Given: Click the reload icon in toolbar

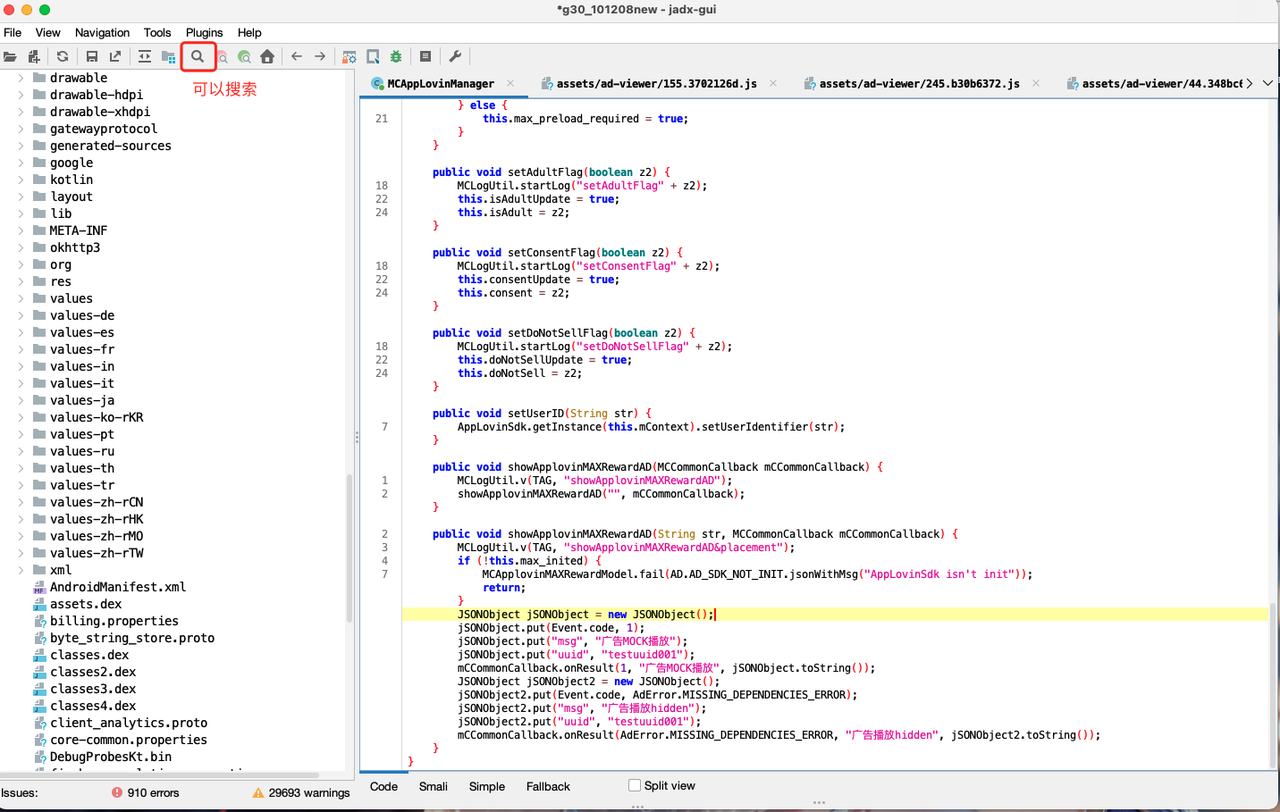Looking at the screenshot, I should tap(62, 57).
